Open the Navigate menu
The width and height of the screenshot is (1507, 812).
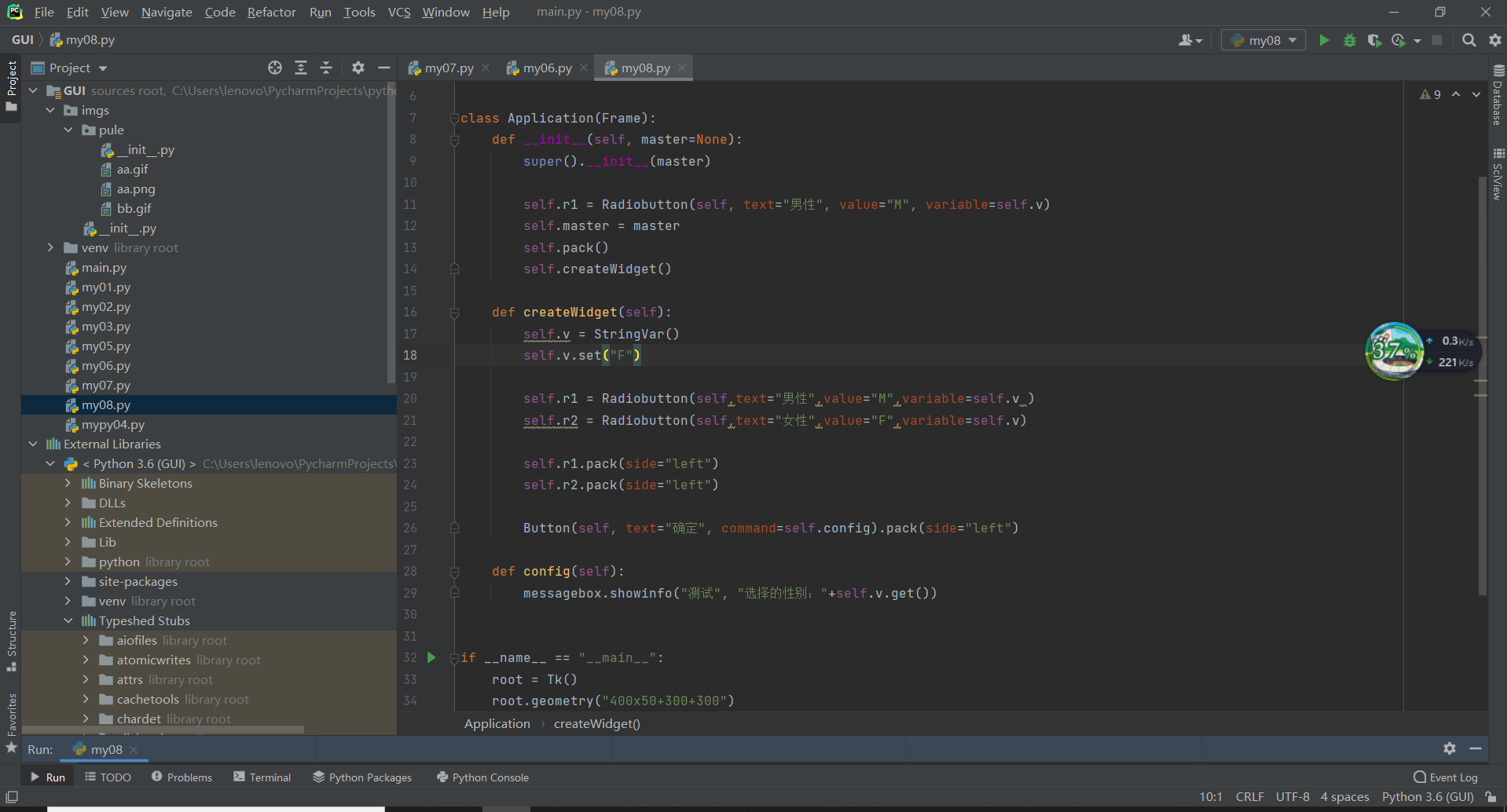point(167,12)
